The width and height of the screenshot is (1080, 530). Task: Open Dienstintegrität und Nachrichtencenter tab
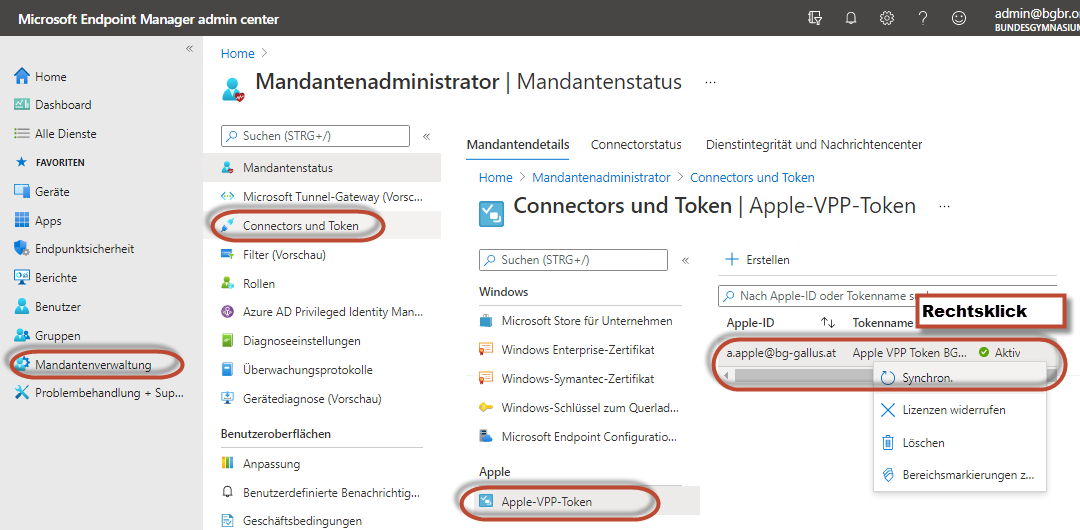[x=813, y=145]
